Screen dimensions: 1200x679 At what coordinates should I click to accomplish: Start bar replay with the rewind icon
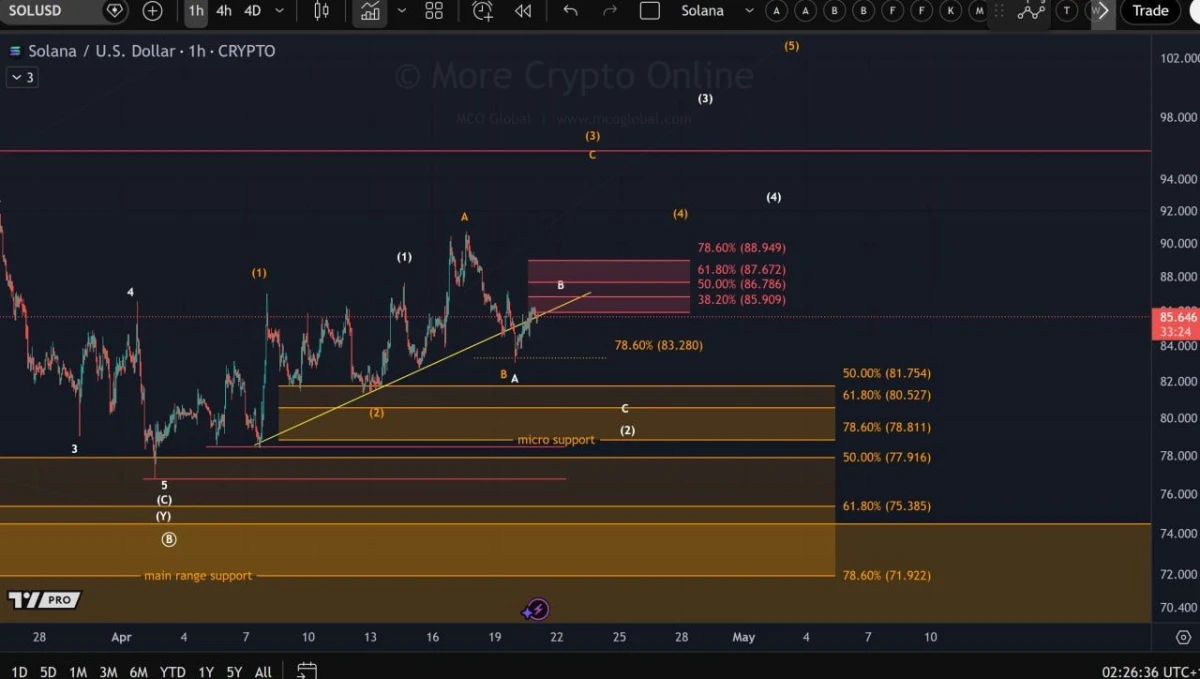(x=523, y=11)
